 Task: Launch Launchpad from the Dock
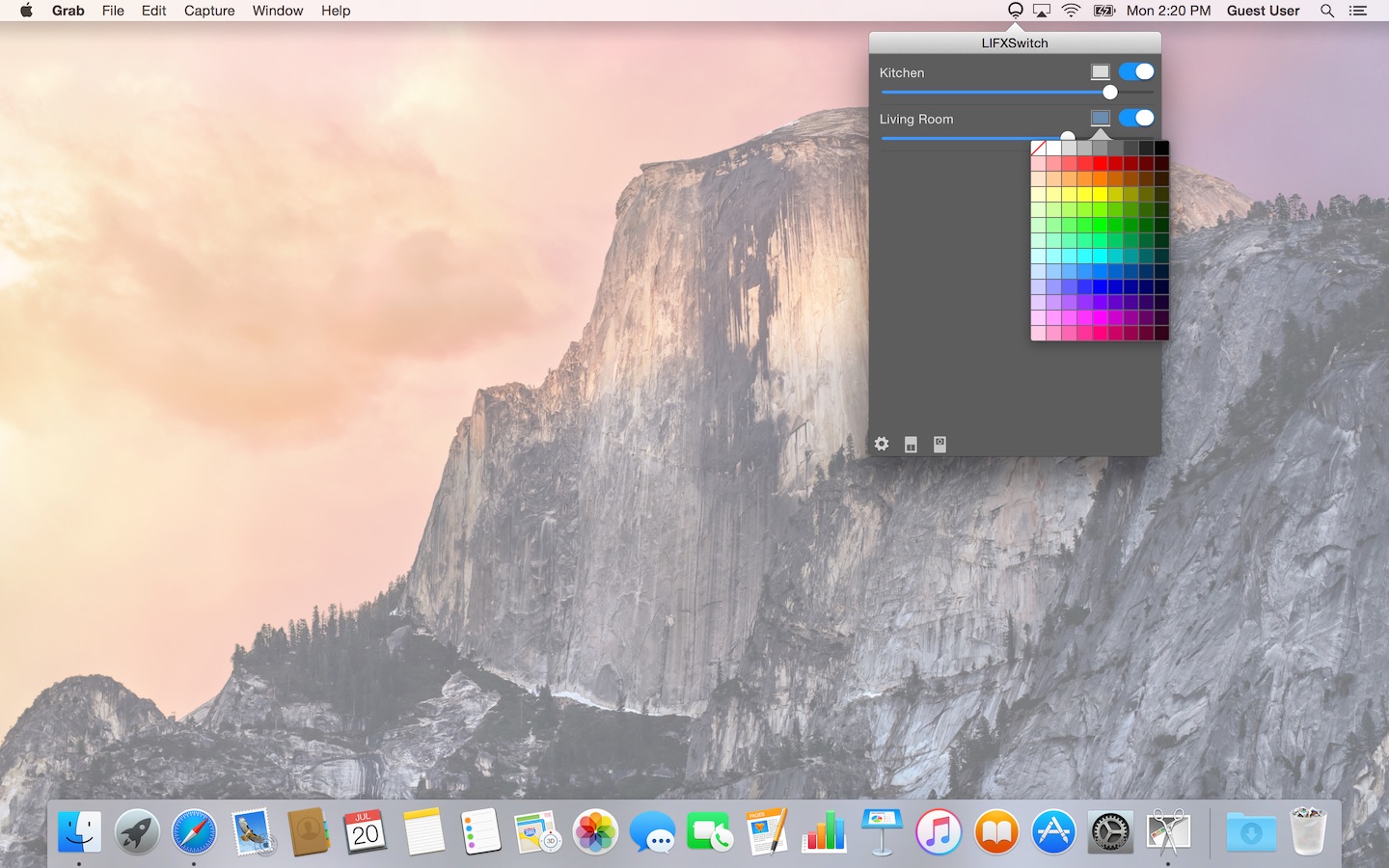[137, 831]
